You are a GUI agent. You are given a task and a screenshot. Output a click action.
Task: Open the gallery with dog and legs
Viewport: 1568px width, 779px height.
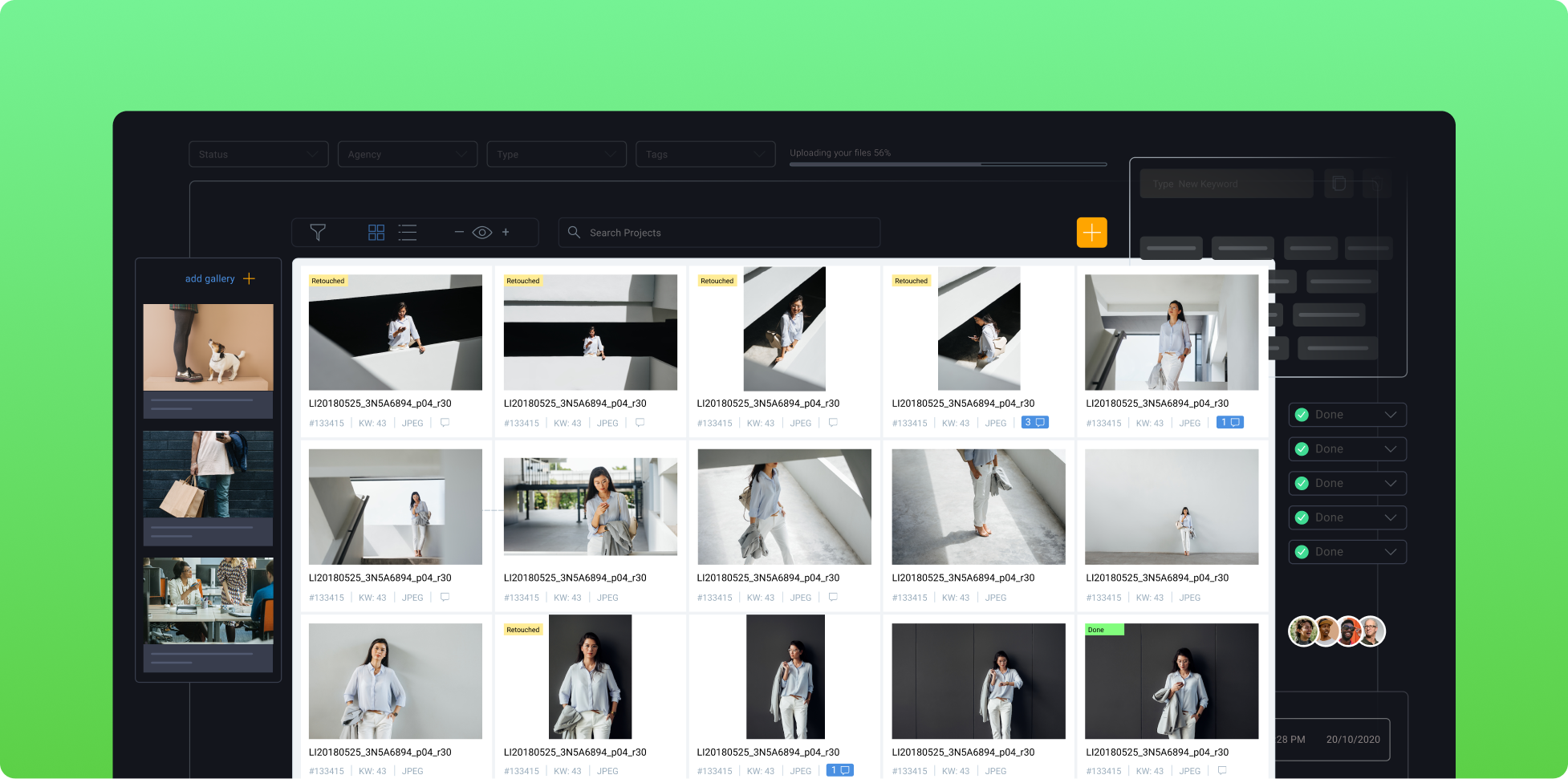pyautogui.click(x=208, y=361)
